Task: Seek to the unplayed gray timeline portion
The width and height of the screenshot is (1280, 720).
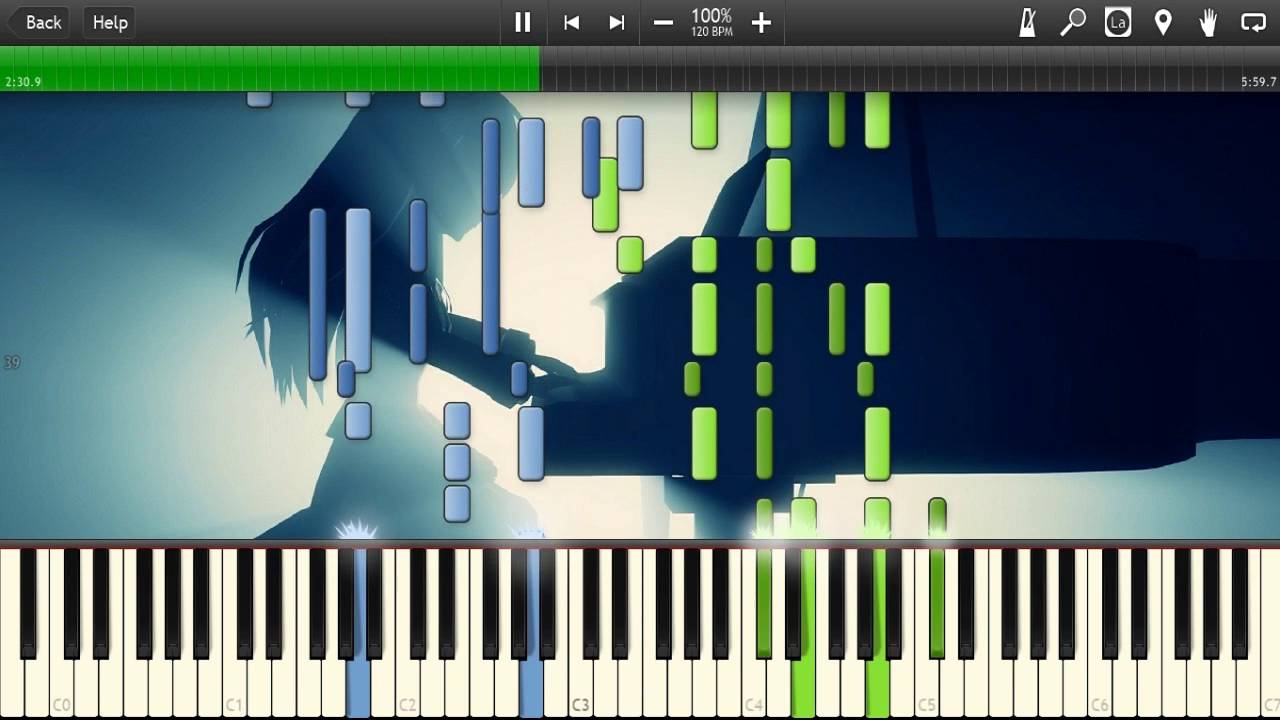Action: pos(910,68)
